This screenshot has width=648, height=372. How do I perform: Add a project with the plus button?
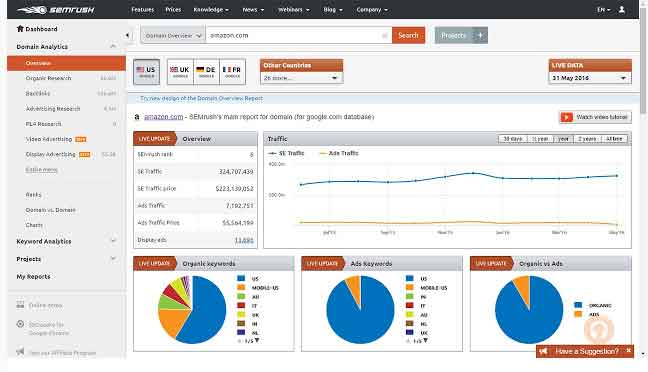click(x=480, y=36)
